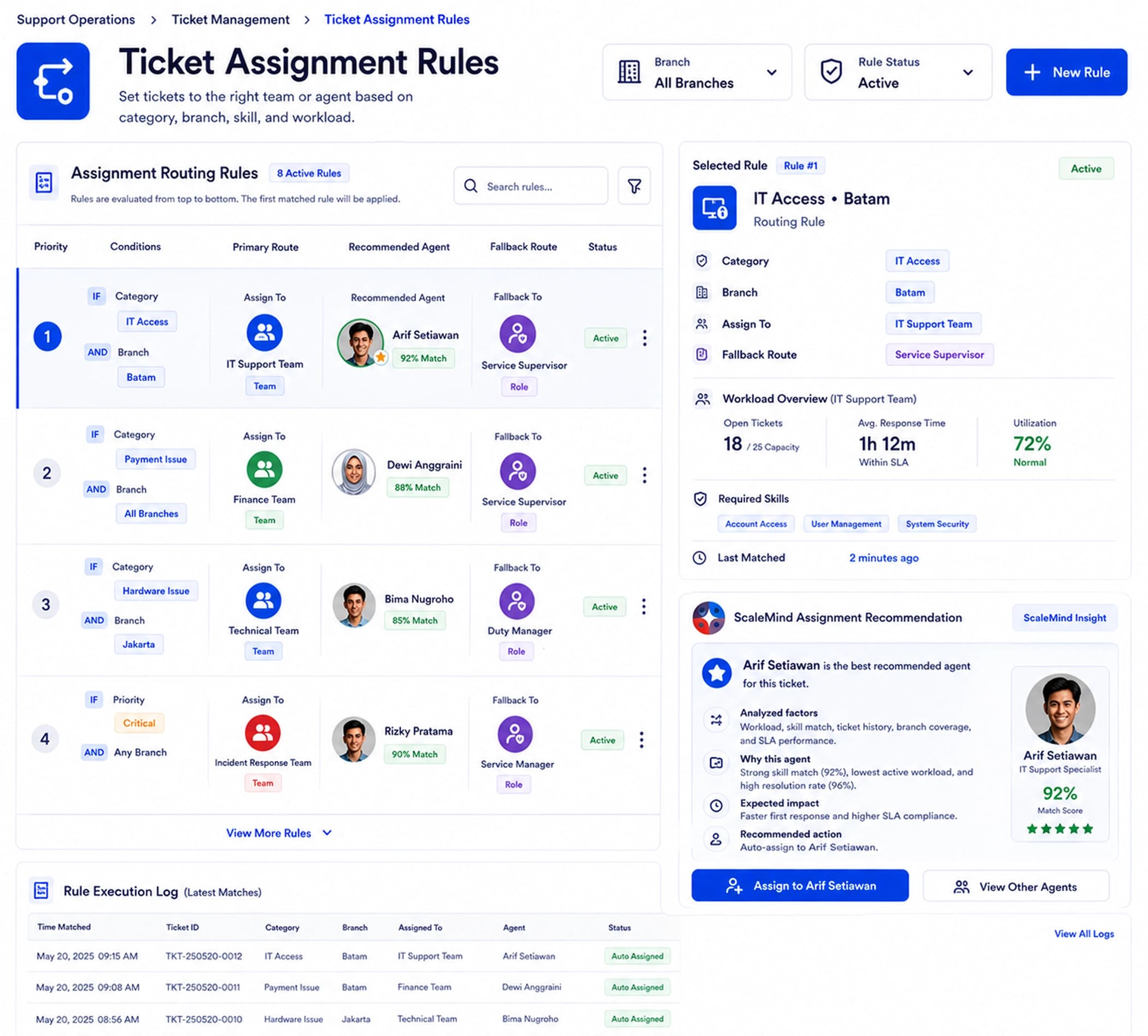This screenshot has width=1148, height=1036.
Task: Click the Account Access skill tag
Action: click(755, 523)
